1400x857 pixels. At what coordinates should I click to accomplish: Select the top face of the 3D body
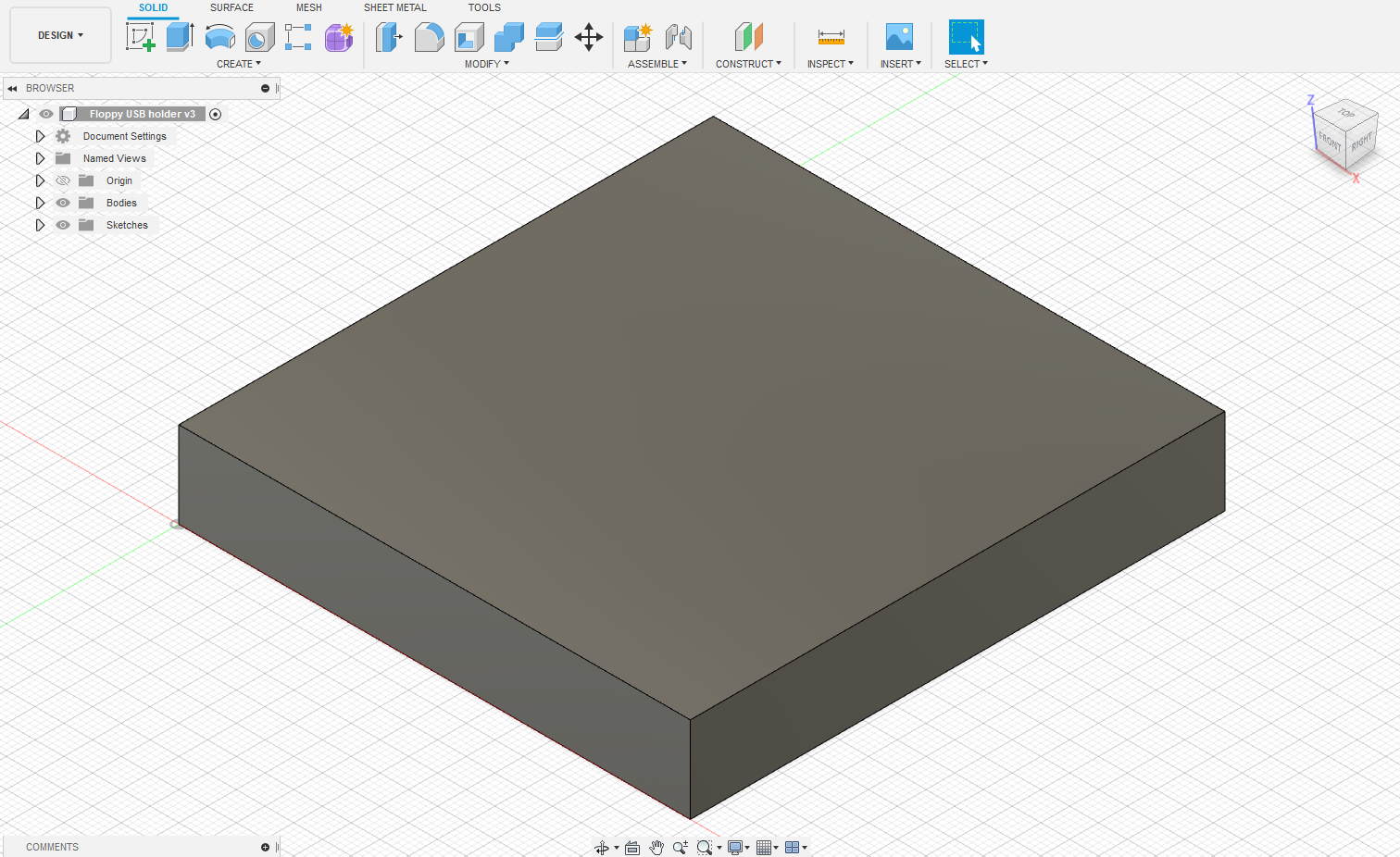(x=702, y=416)
